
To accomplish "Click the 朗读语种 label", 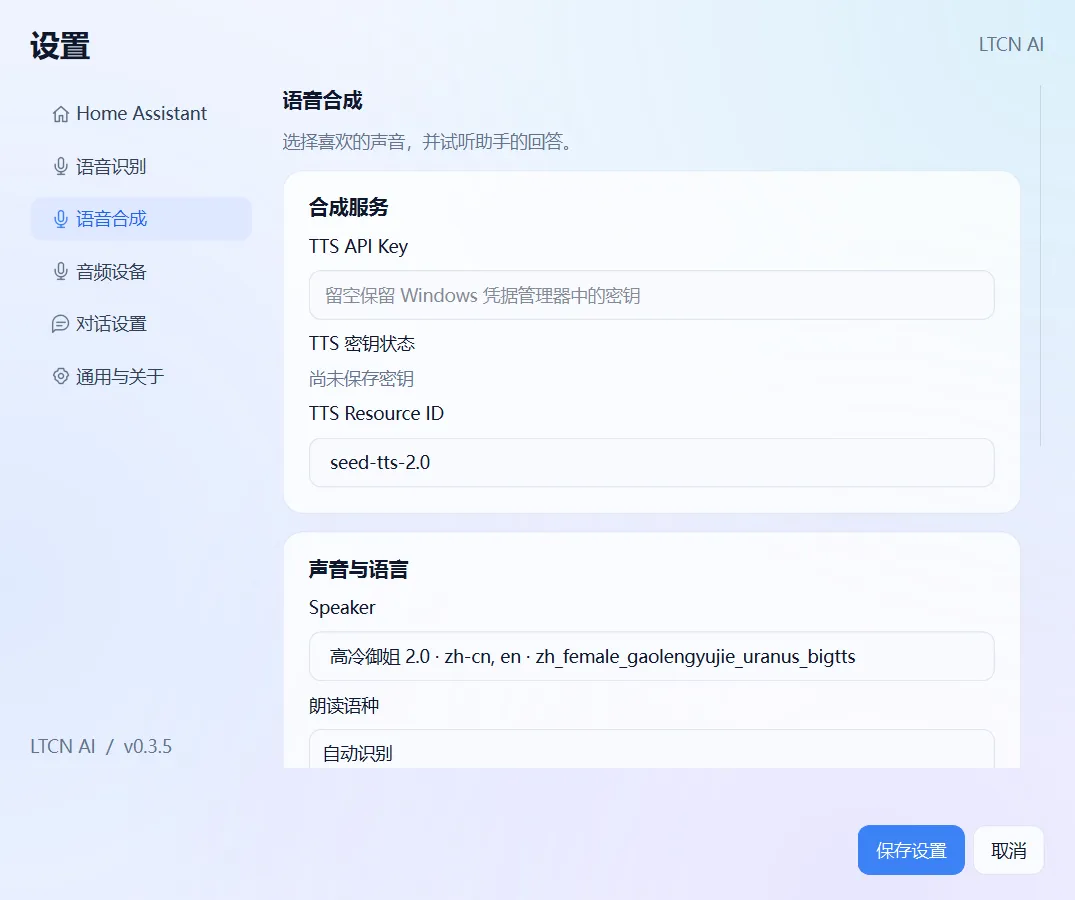I will pos(343,705).
